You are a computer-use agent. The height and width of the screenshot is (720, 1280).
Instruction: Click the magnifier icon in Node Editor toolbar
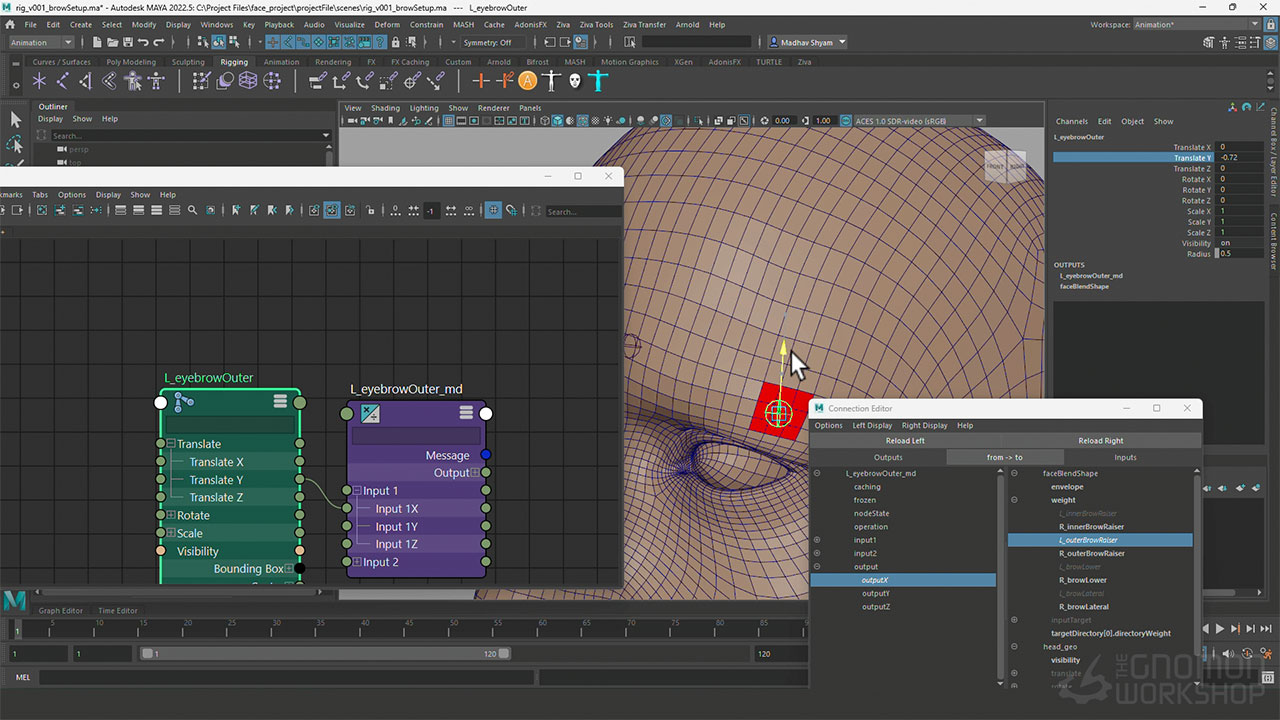(192, 211)
